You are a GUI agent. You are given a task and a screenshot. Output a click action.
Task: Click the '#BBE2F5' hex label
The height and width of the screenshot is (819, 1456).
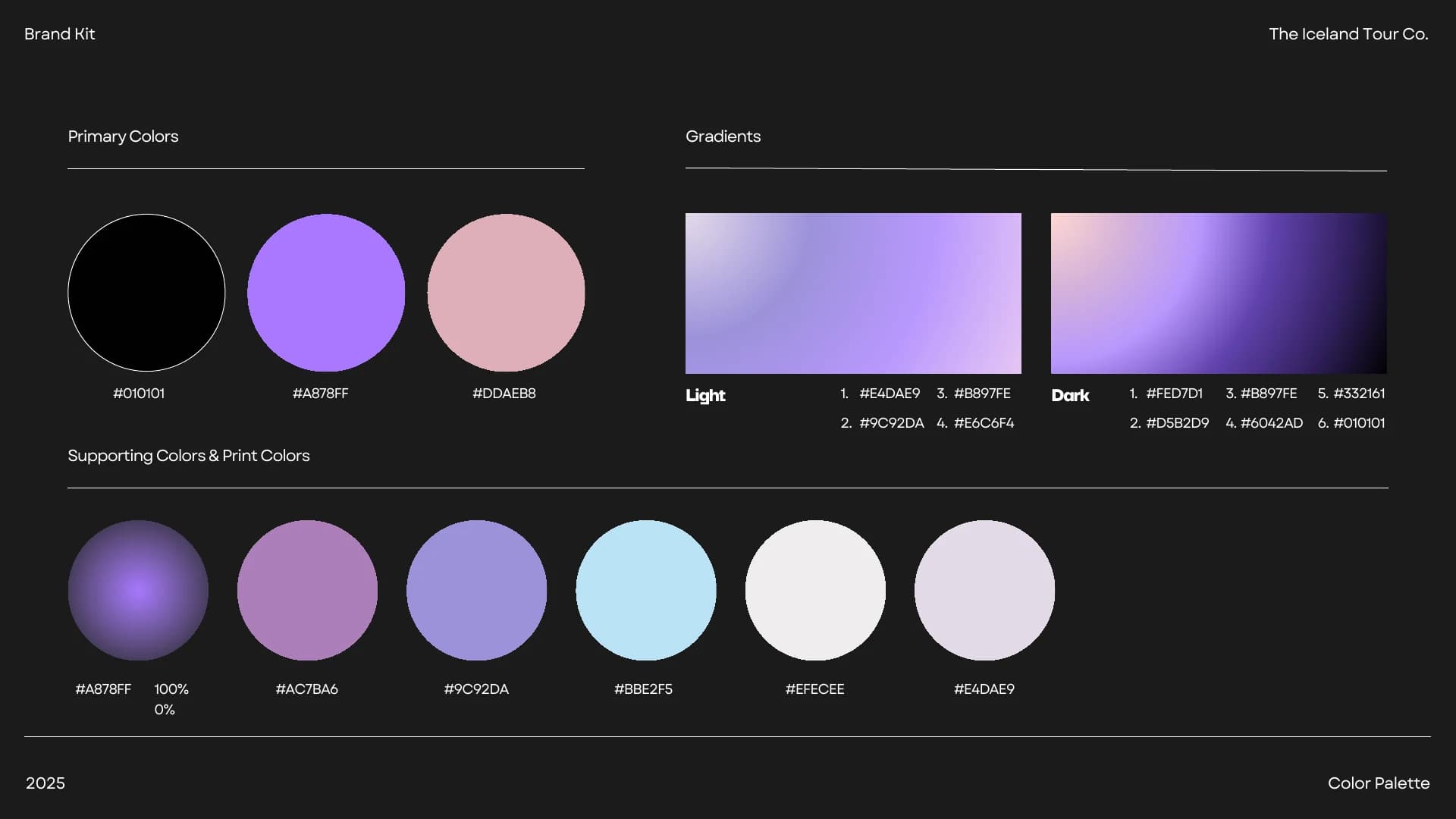[643, 689]
